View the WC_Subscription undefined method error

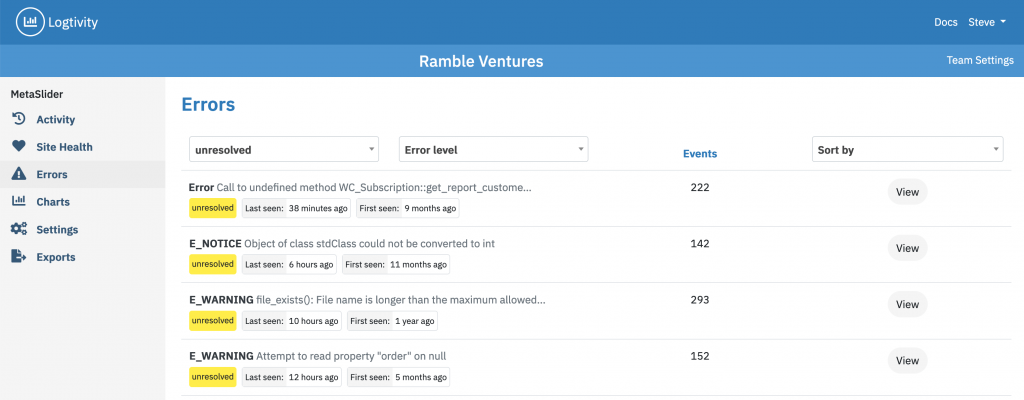click(x=907, y=192)
